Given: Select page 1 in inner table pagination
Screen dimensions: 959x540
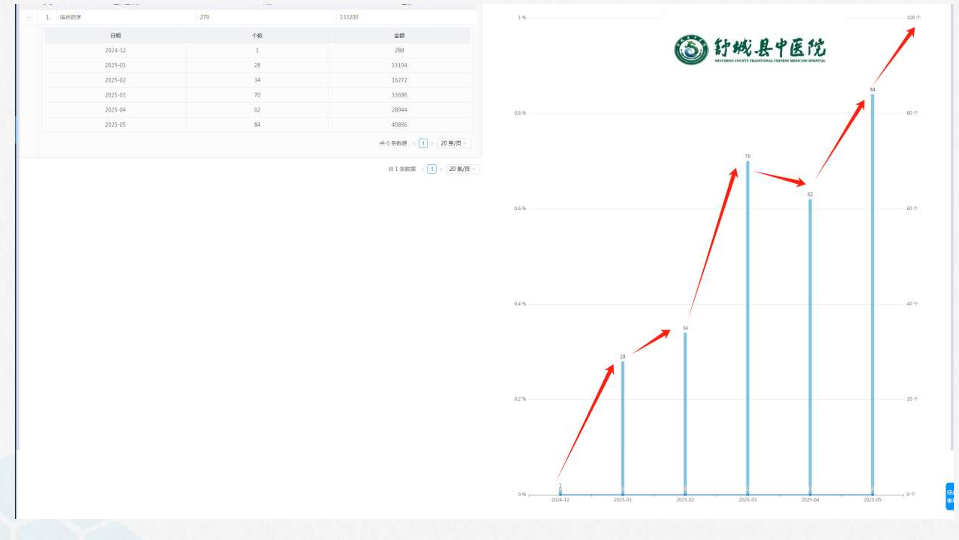Looking at the screenshot, I should pyautogui.click(x=422, y=143).
